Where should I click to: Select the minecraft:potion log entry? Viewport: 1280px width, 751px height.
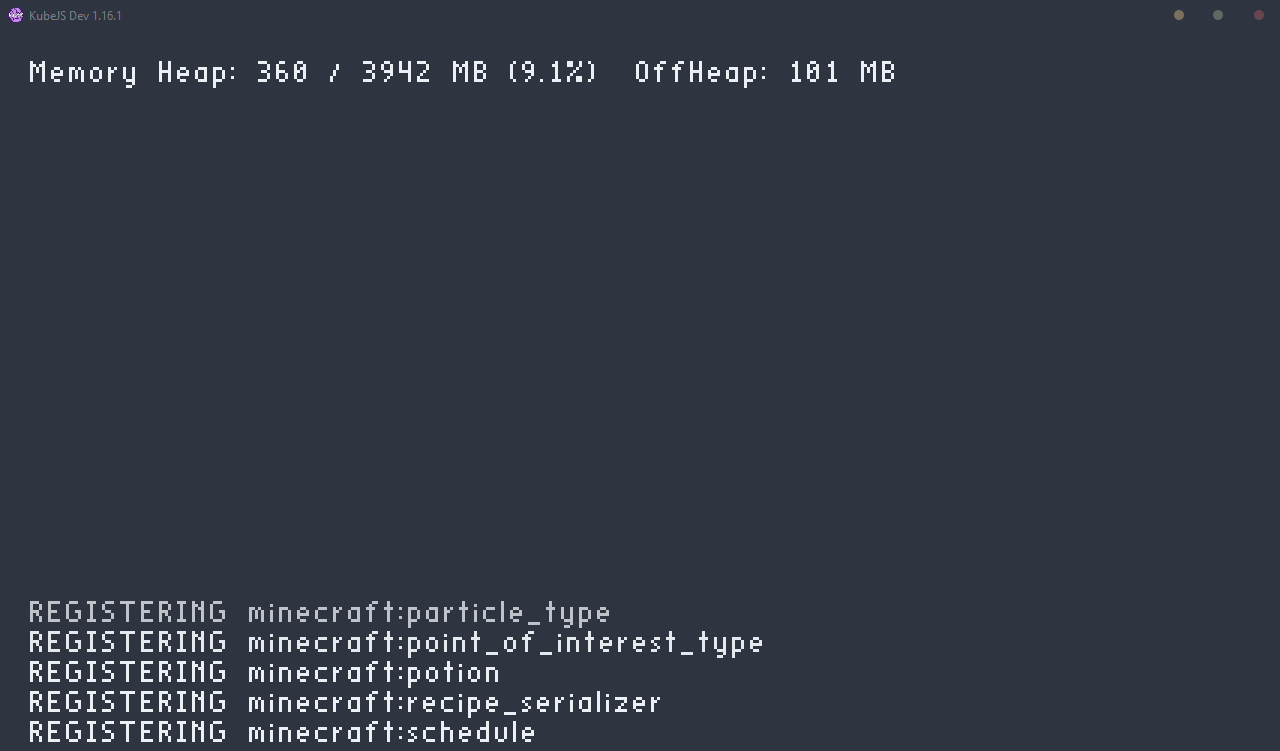[x=374, y=673]
